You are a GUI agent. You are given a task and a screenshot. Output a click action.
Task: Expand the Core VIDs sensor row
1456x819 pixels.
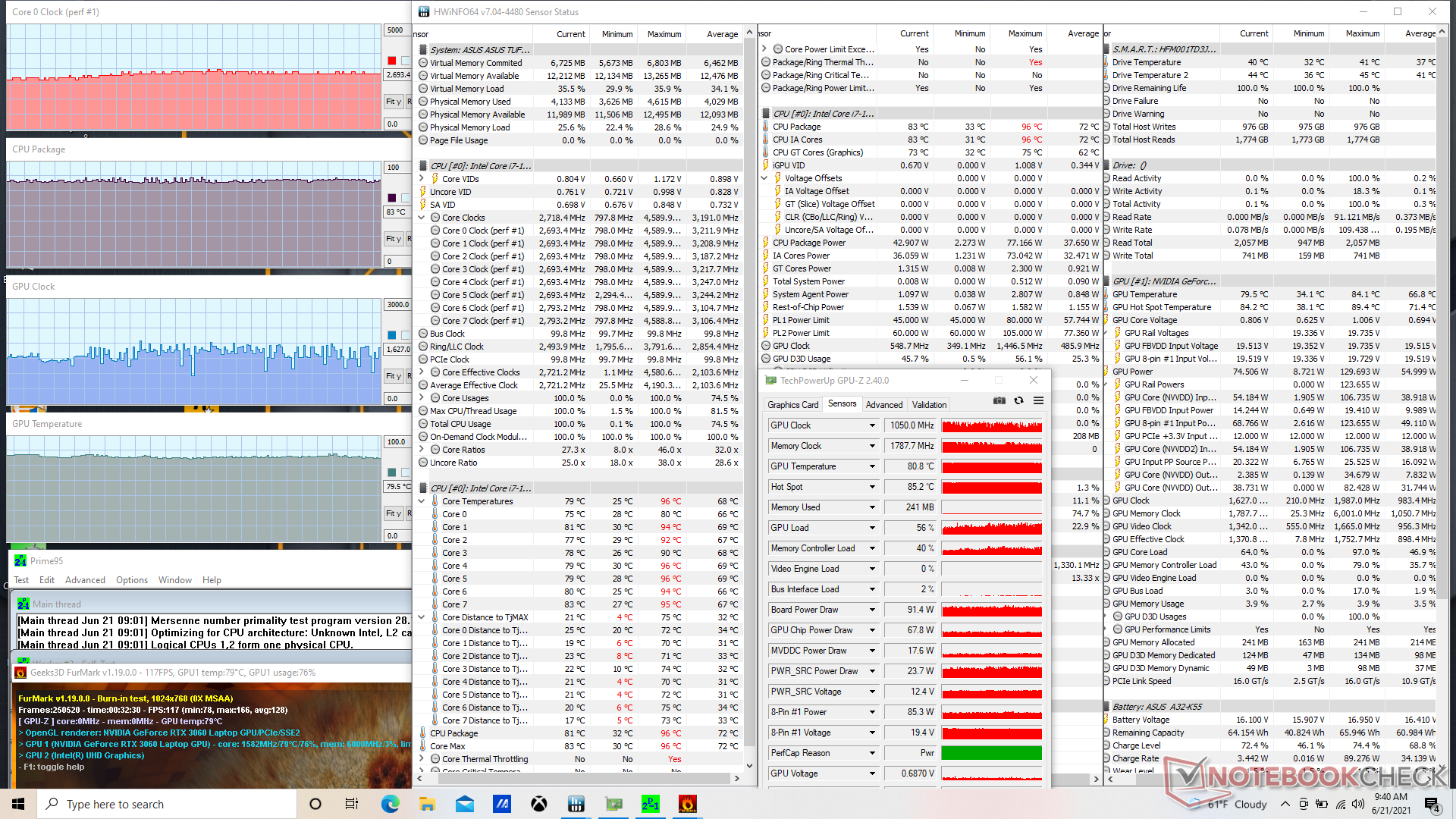422,179
